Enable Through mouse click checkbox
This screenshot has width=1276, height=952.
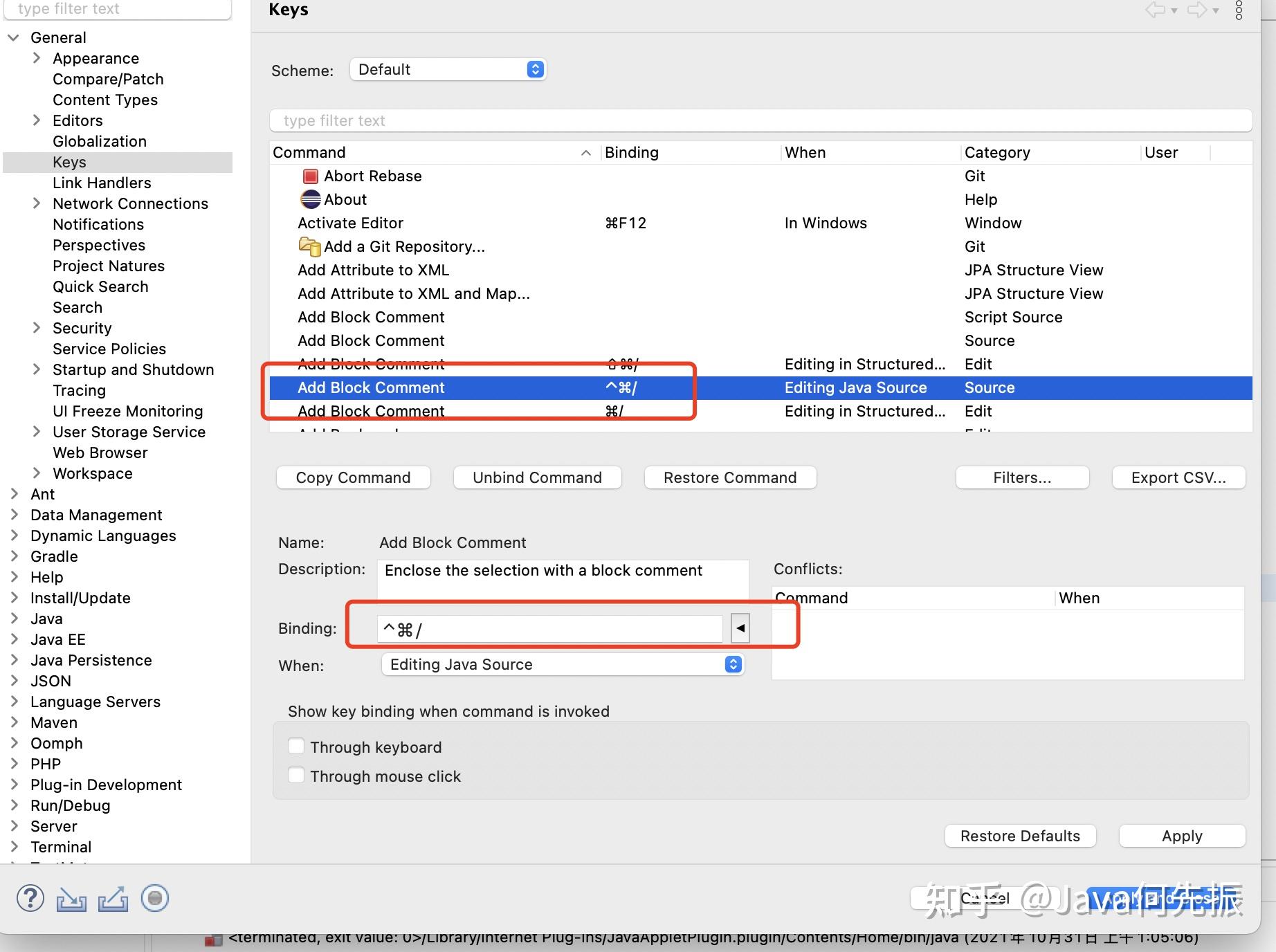tap(296, 775)
